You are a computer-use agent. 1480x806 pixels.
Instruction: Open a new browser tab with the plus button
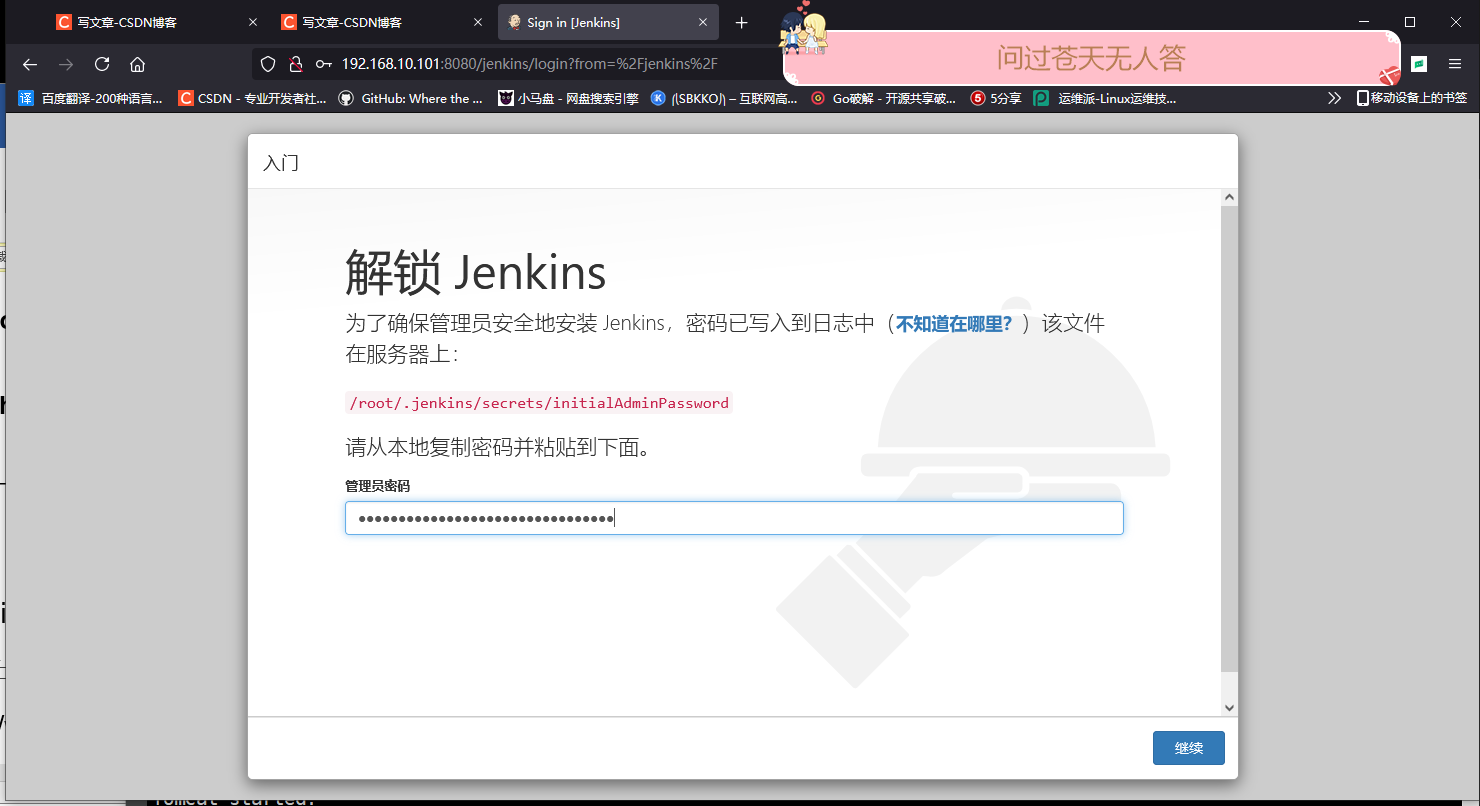click(741, 22)
